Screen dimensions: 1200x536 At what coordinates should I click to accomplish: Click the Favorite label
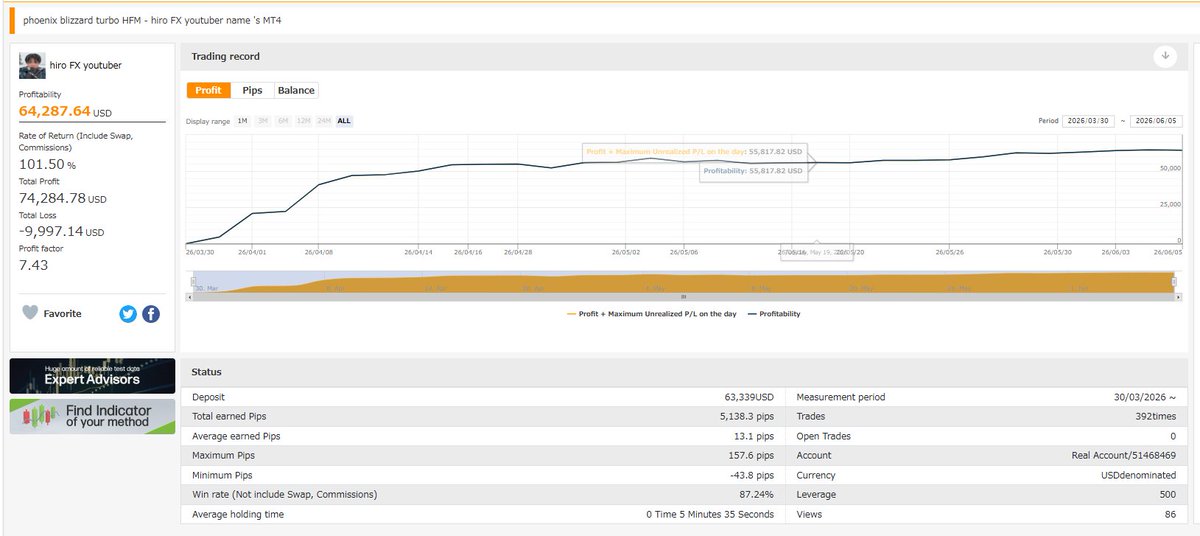pyautogui.click(x=63, y=314)
